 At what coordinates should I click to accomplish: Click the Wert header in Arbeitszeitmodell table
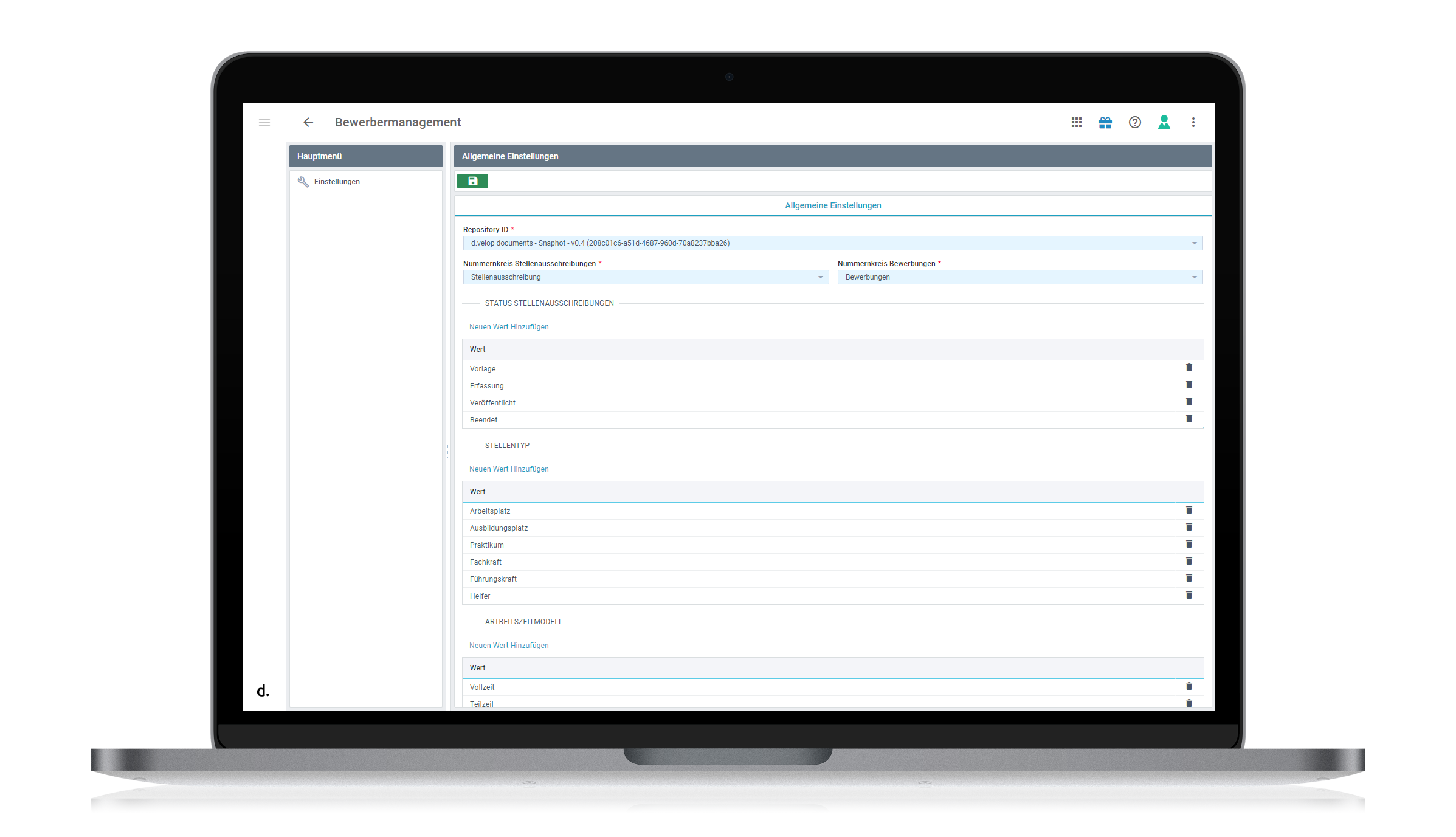[x=833, y=668]
